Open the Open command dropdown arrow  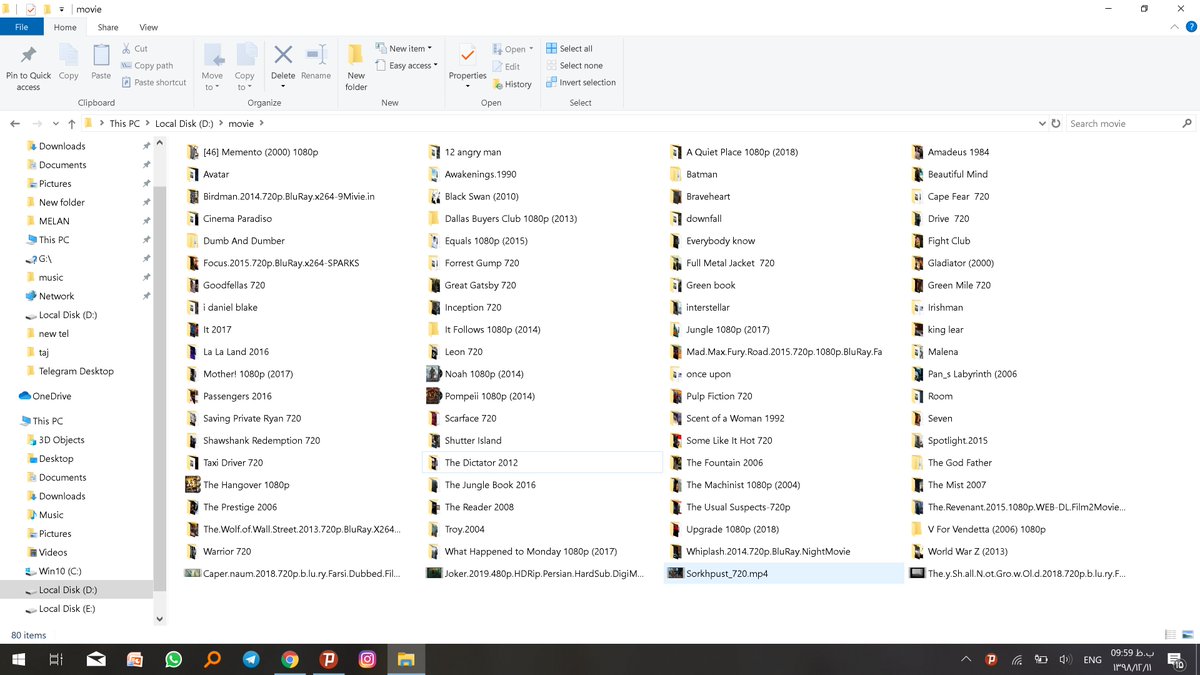[531, 49]
